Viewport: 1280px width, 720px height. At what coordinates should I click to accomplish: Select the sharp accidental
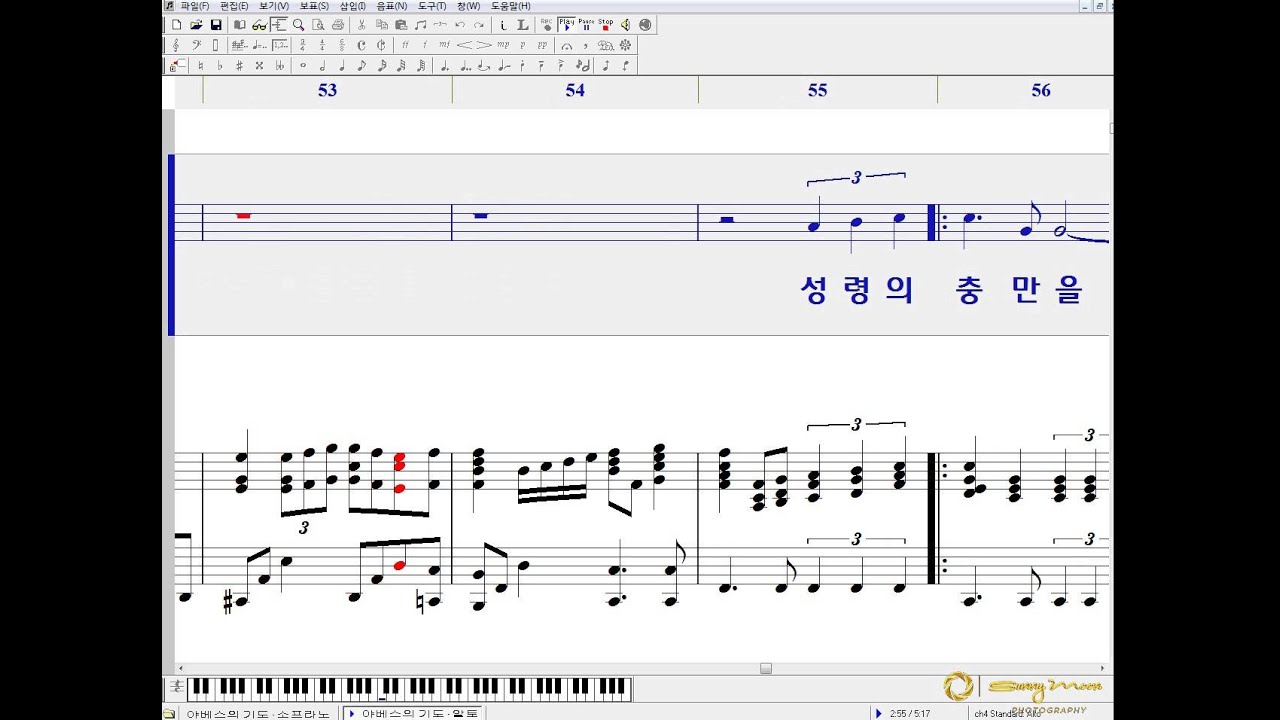point(239,65)
